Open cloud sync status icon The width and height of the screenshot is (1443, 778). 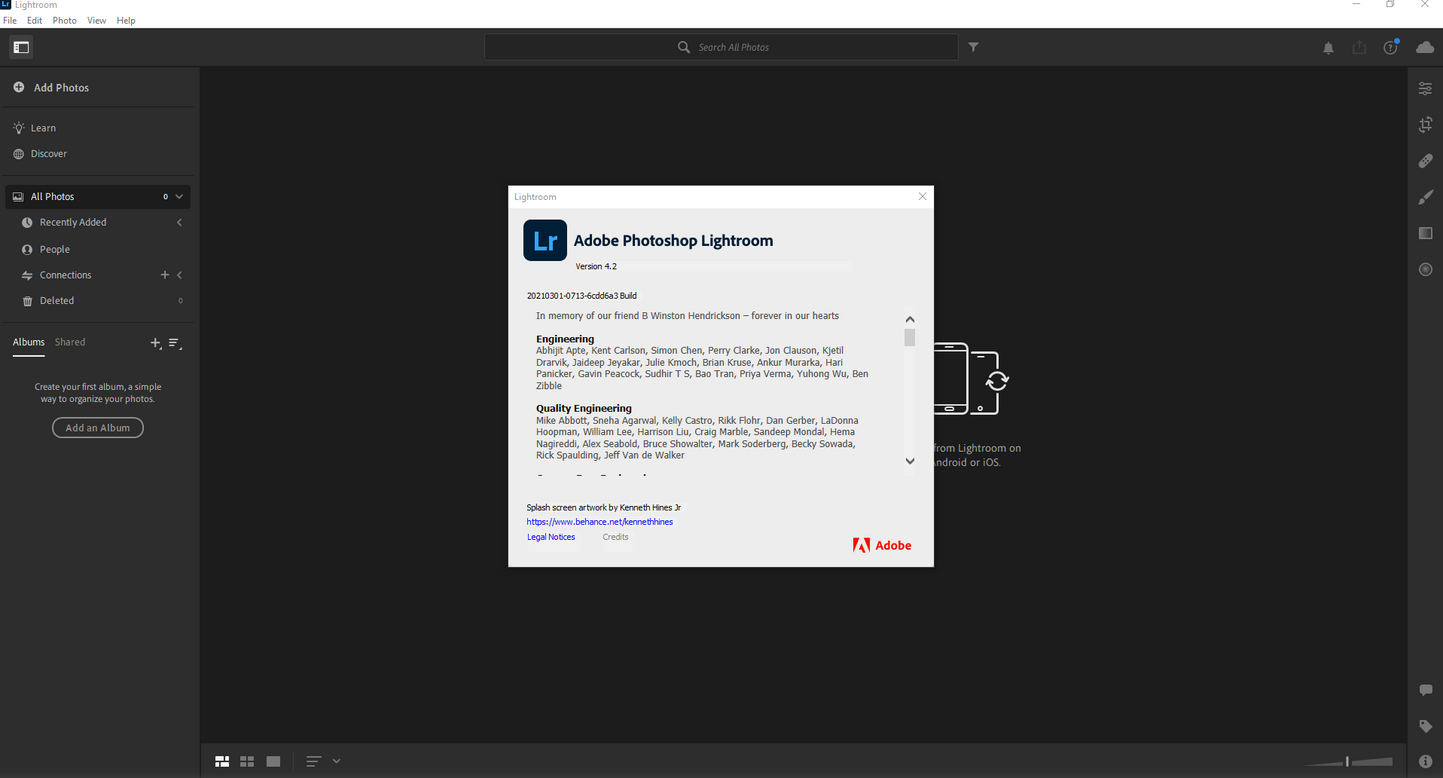tap(1425, 47)
